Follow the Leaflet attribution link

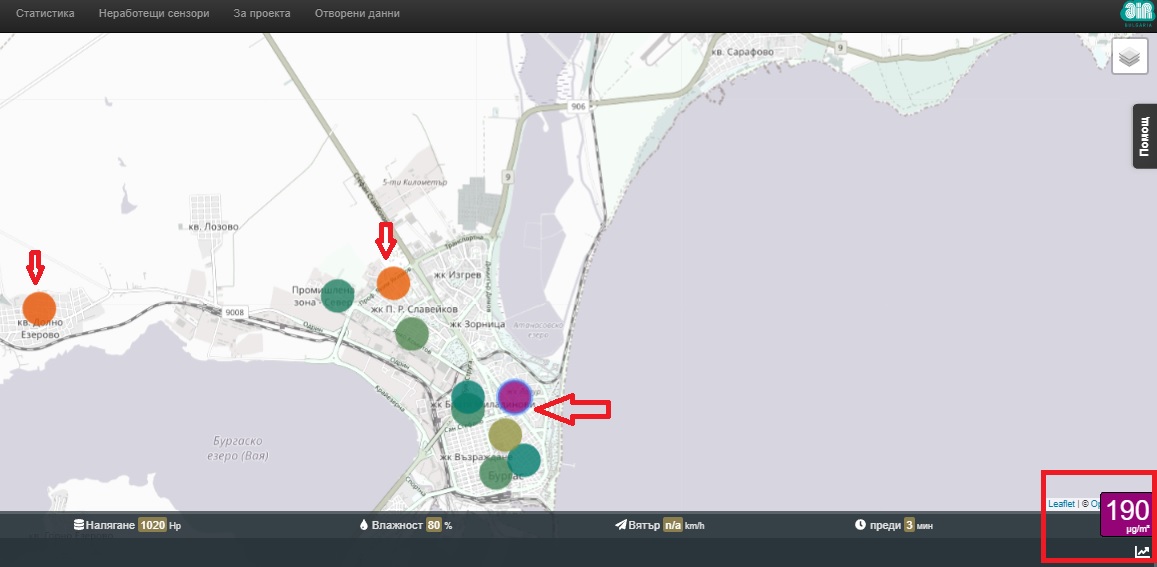coord(1061,504)
